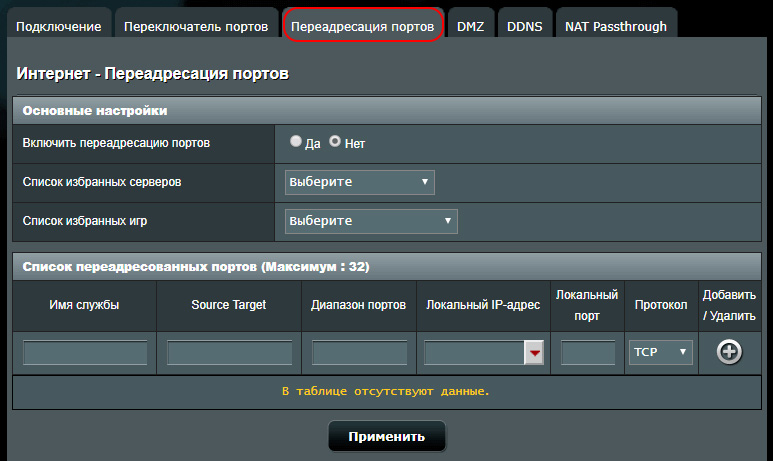Go to the DMZ tab

(471, 26)
